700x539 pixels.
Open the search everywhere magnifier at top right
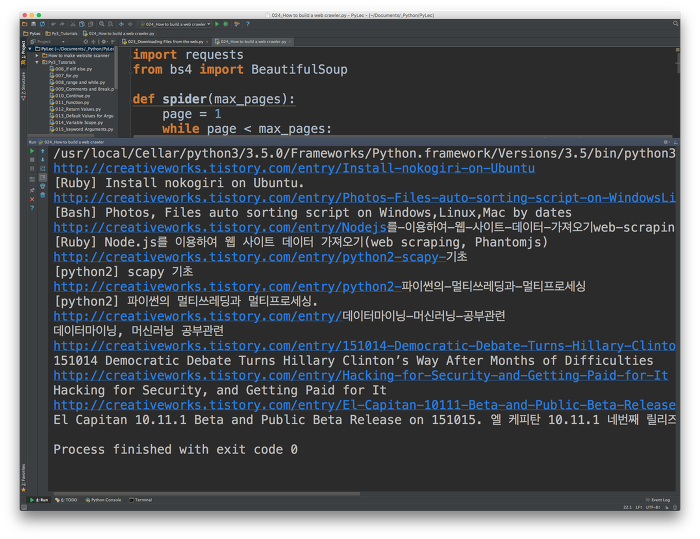(x=675, y=24)
